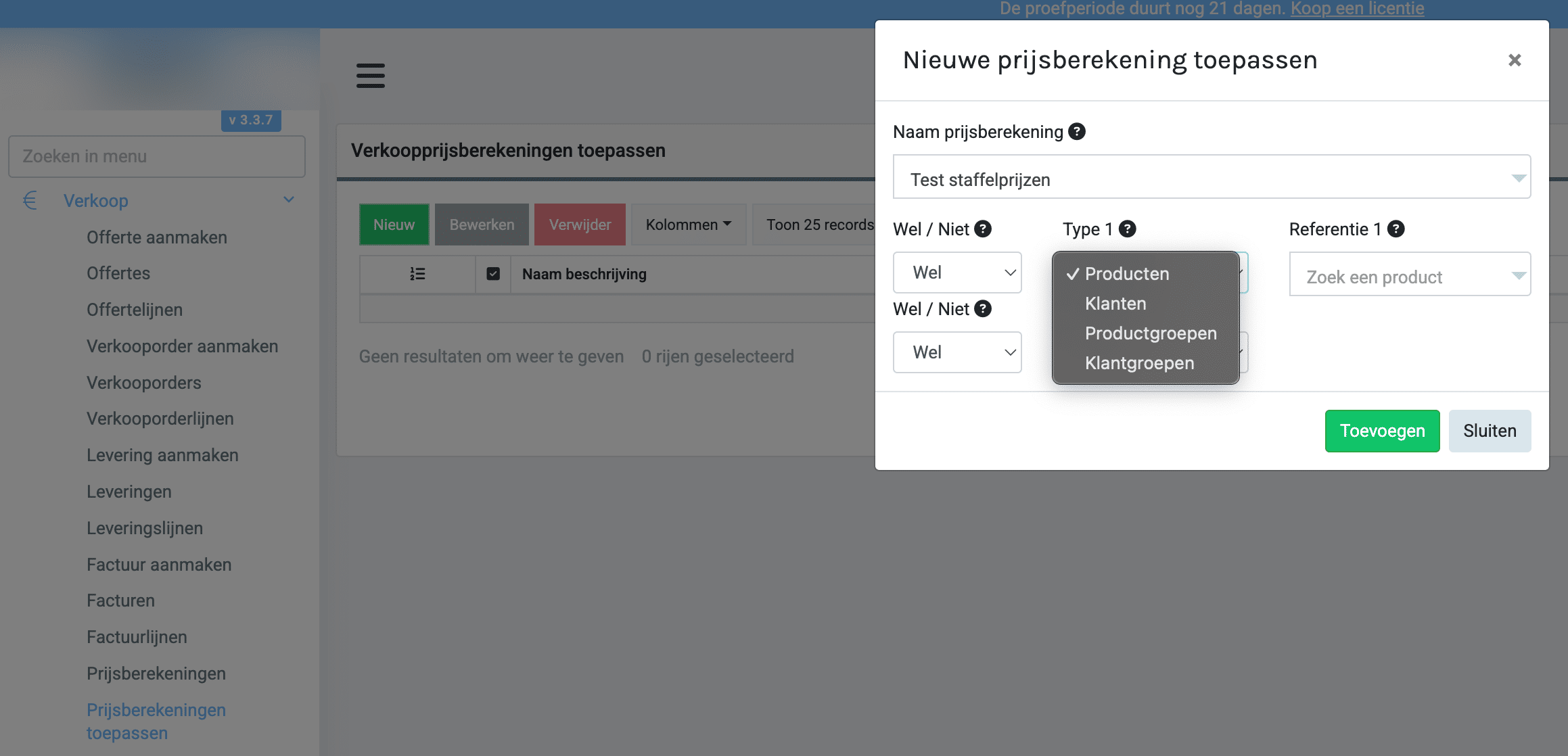Open Verkooporders in sidebar
The width and height of the screenshot is (1568, 756).
point(144,383)
